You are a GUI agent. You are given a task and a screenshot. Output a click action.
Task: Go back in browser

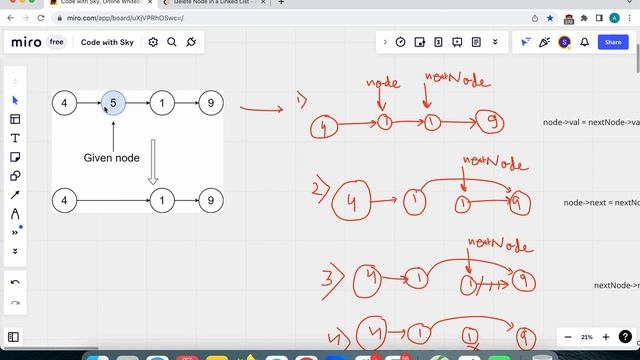tap(11, 18)
